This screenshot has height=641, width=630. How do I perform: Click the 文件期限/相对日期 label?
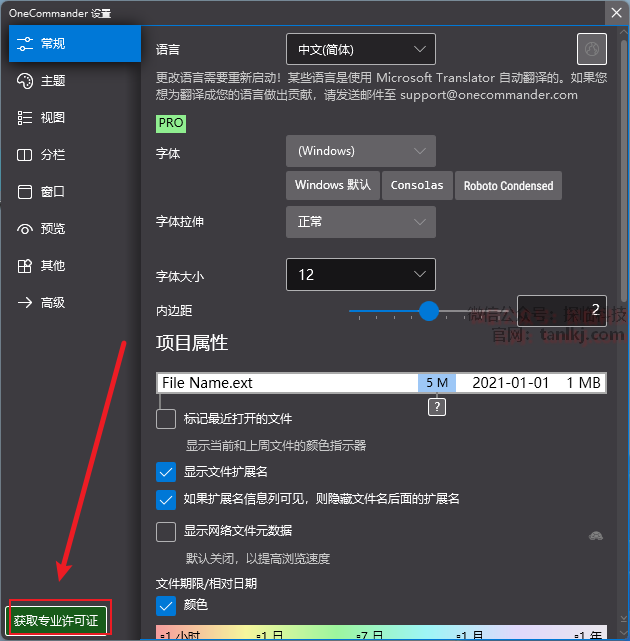(x=206, y=583)
